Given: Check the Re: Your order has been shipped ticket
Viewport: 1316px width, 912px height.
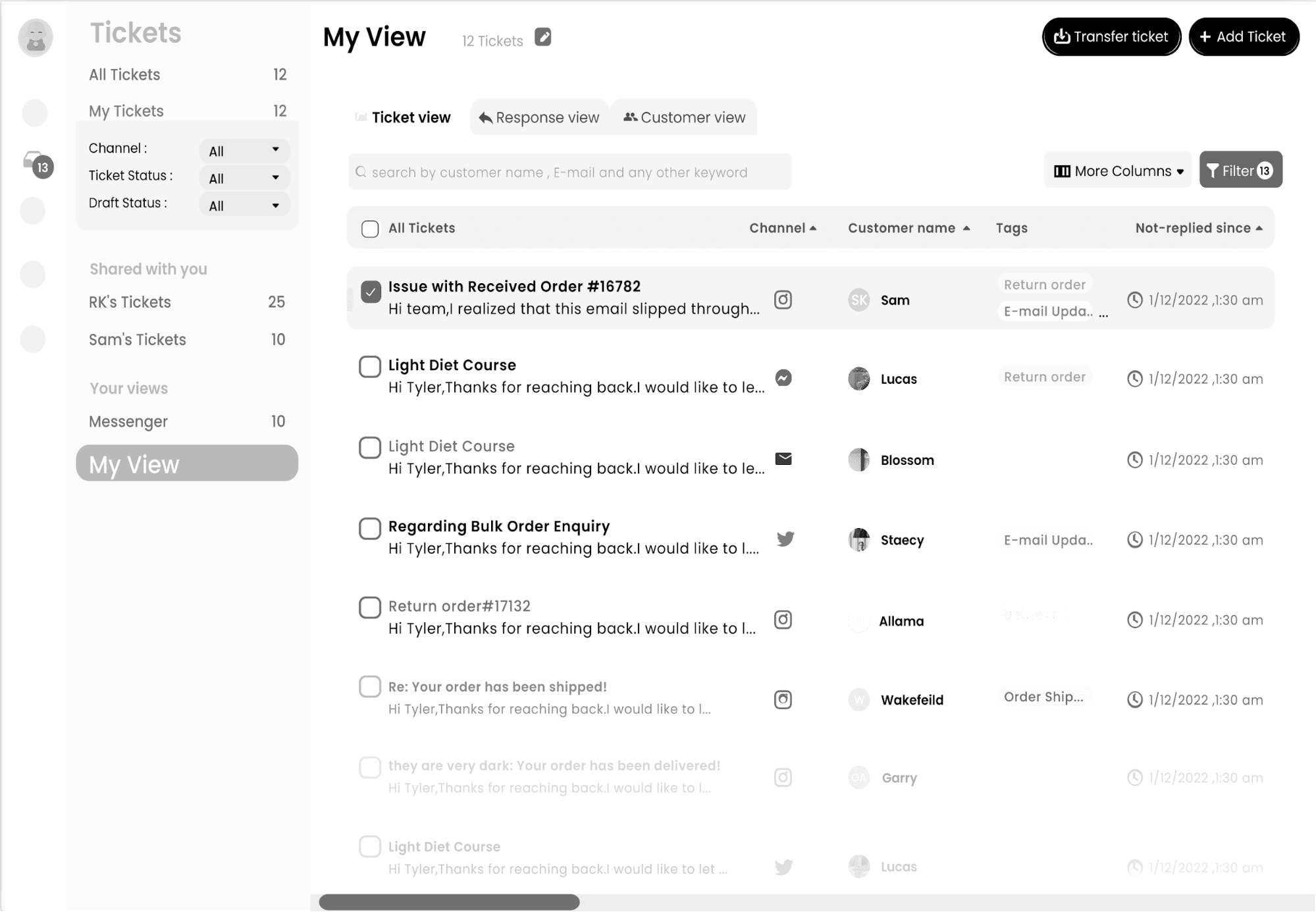Looking at the screenshot, I should [370, 686].
